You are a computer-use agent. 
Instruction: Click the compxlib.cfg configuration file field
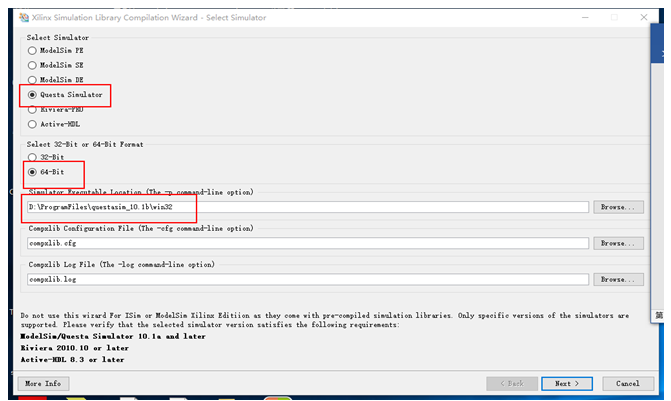pyautogui.click(x=308, y=243)
